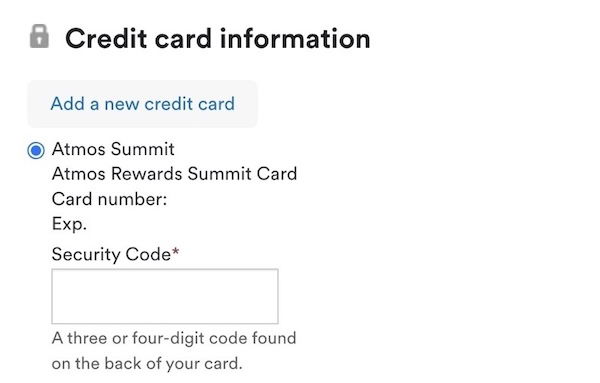Screen dimensions: 600x383
Task: Click the Exp. expiration line
Action: [69, 225]
